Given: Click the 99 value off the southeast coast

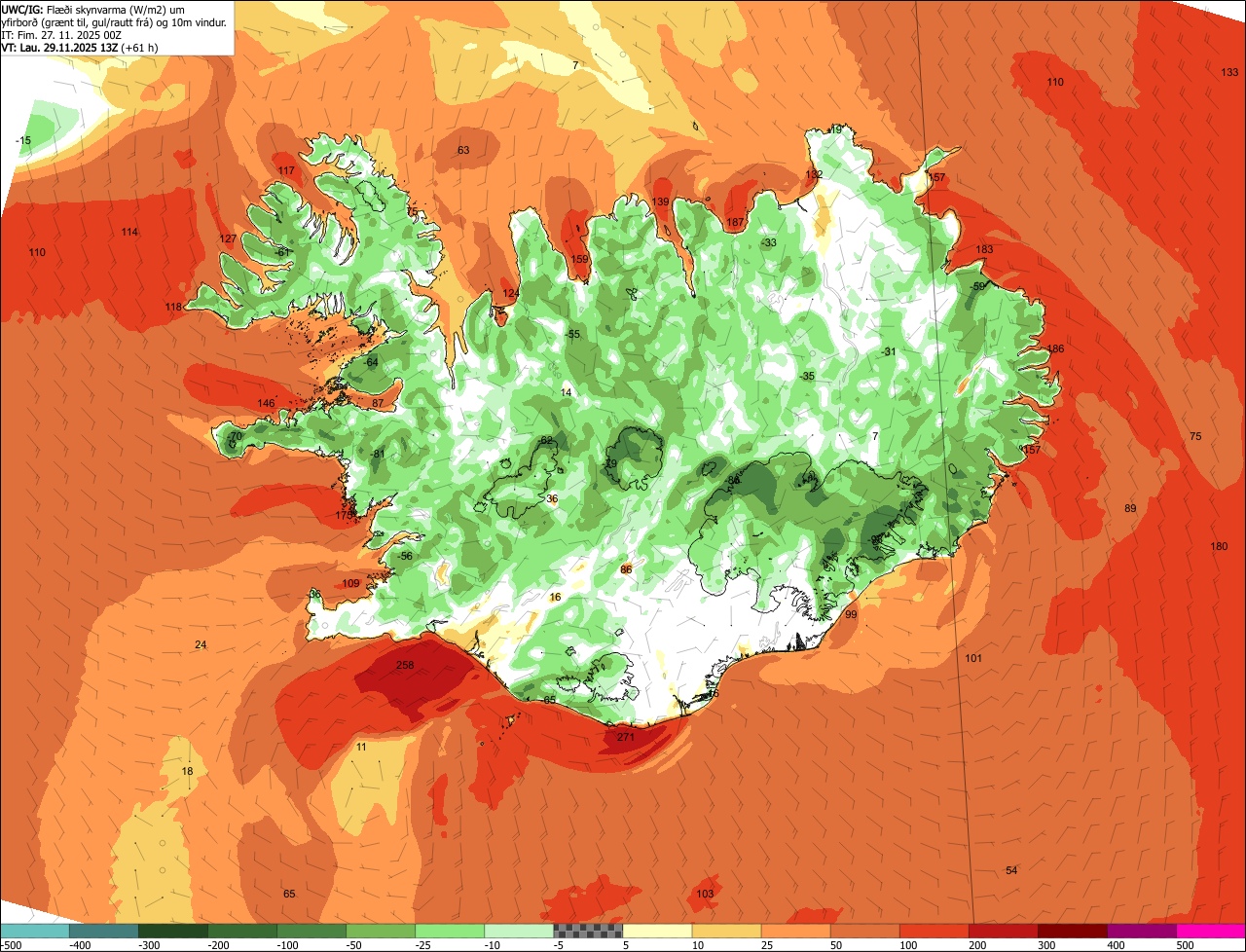Looking at the screenshot, I should [851, 615].
